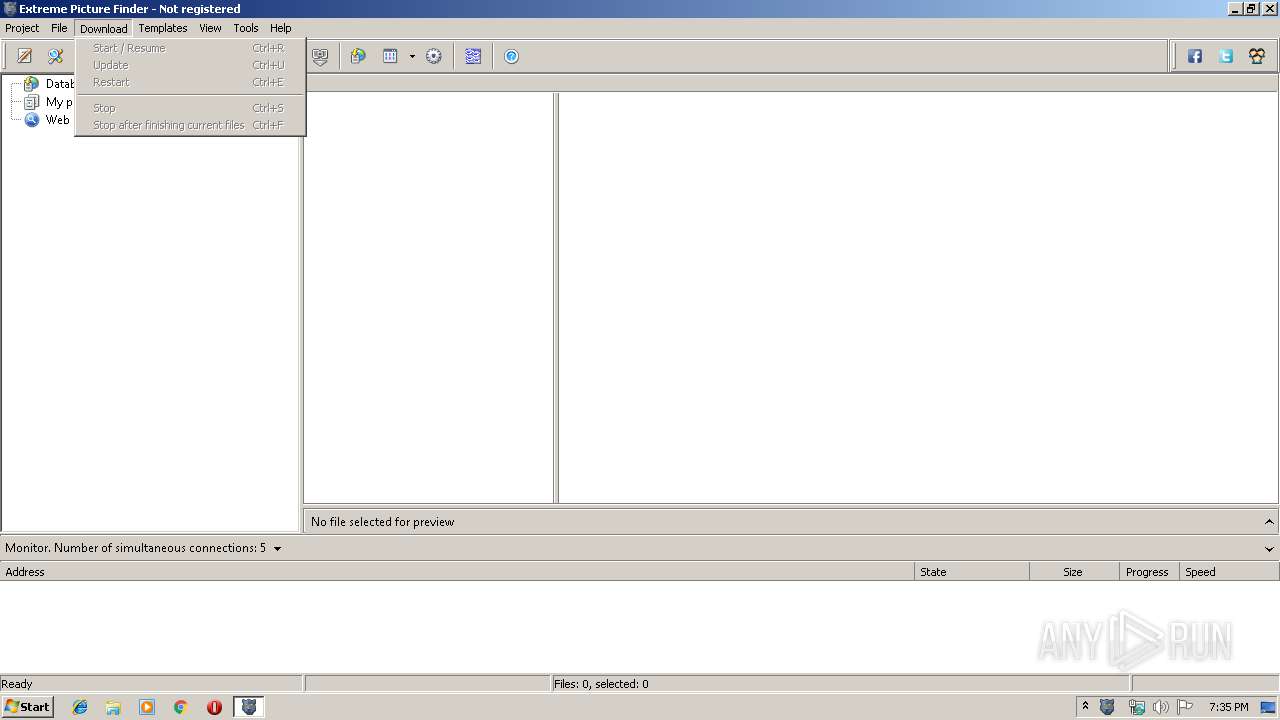The width and height of the screenshot is (1280, 720).
Task: Click the new project pencil icon
Action: point(25,56)
